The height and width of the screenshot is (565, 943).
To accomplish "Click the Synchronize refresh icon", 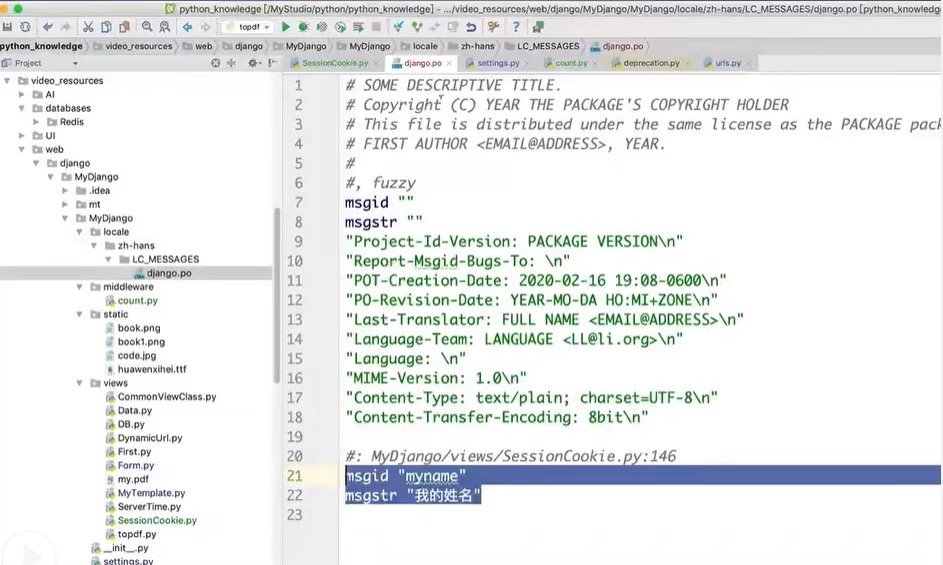I will pyautogui.click(x=25, y=27).
